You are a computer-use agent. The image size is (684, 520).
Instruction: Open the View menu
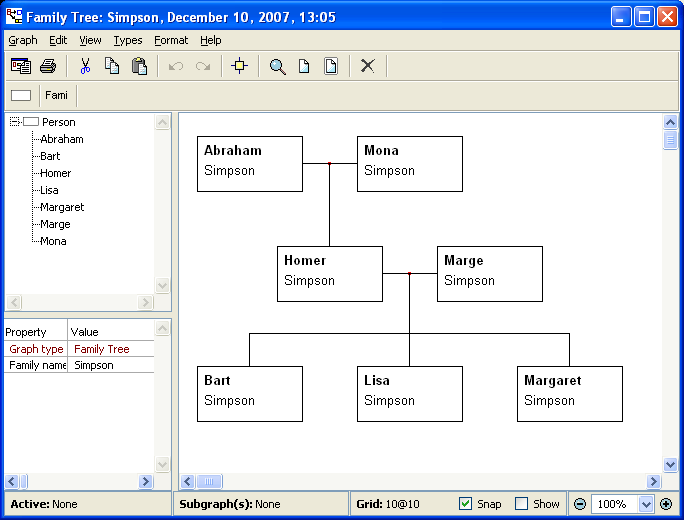click(90, 41)
